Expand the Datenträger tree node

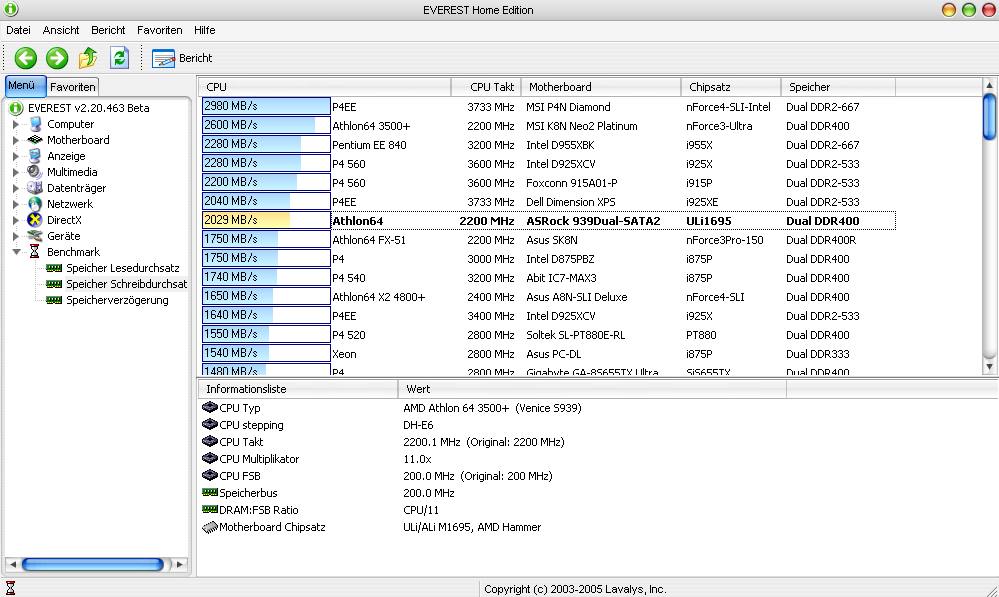pos(16,188)
